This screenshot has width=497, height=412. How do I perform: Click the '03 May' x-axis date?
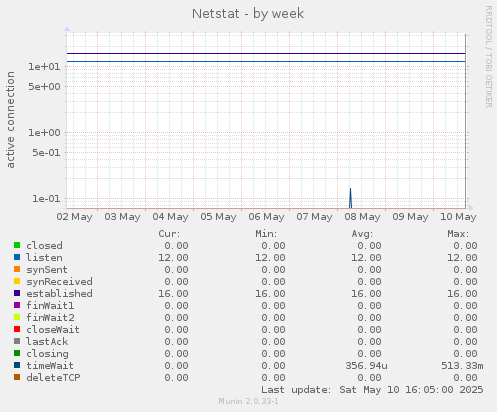point(122,217)
